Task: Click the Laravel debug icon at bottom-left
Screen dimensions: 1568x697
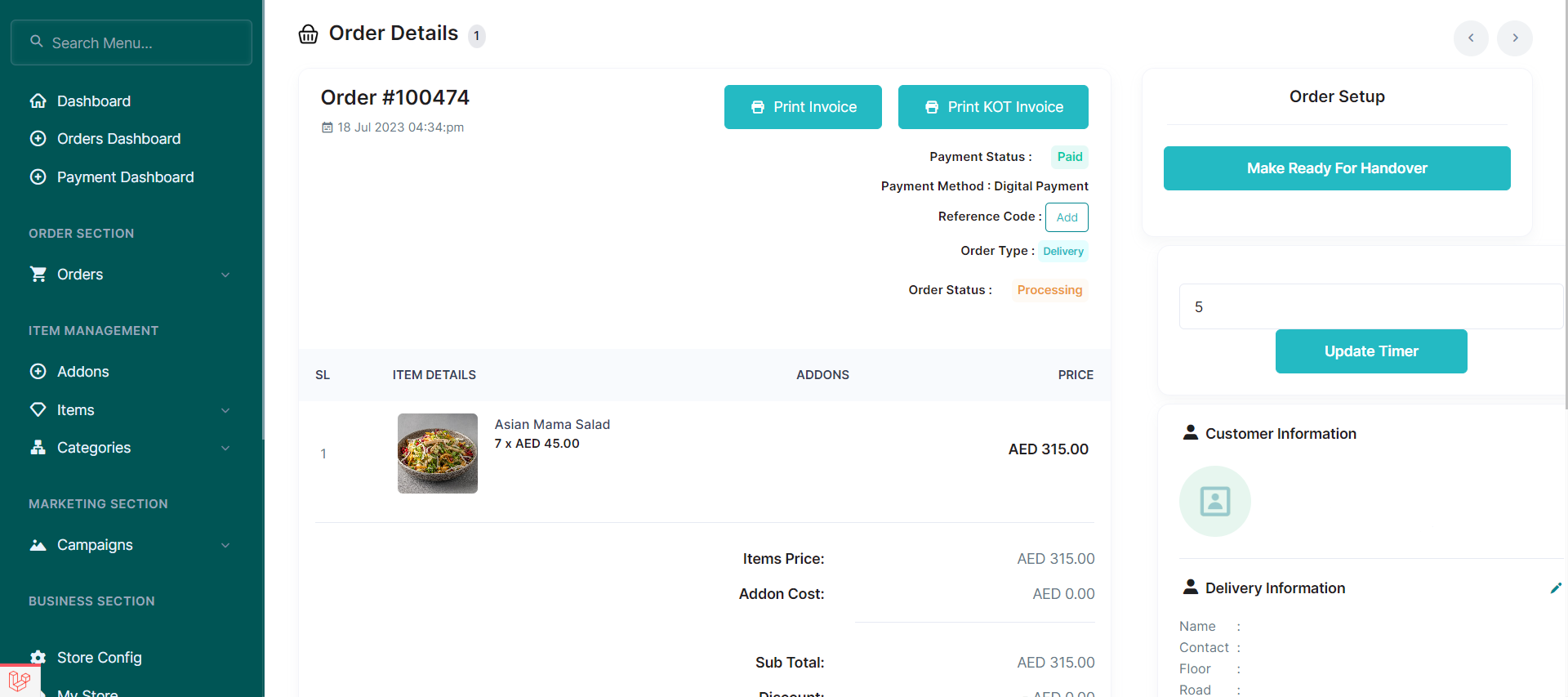Action: [20, 680]
